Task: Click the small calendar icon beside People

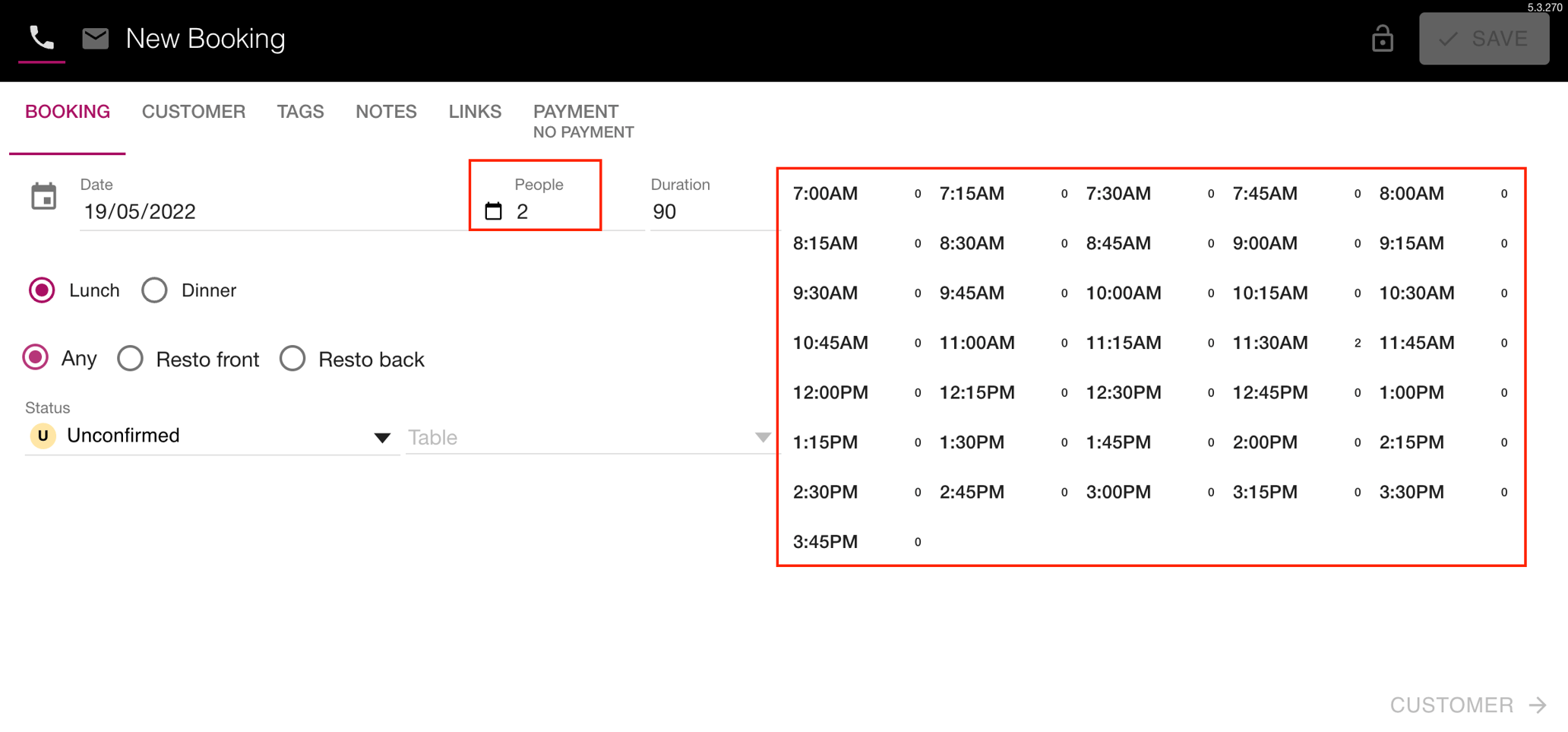Action: [x=493, y=211]
